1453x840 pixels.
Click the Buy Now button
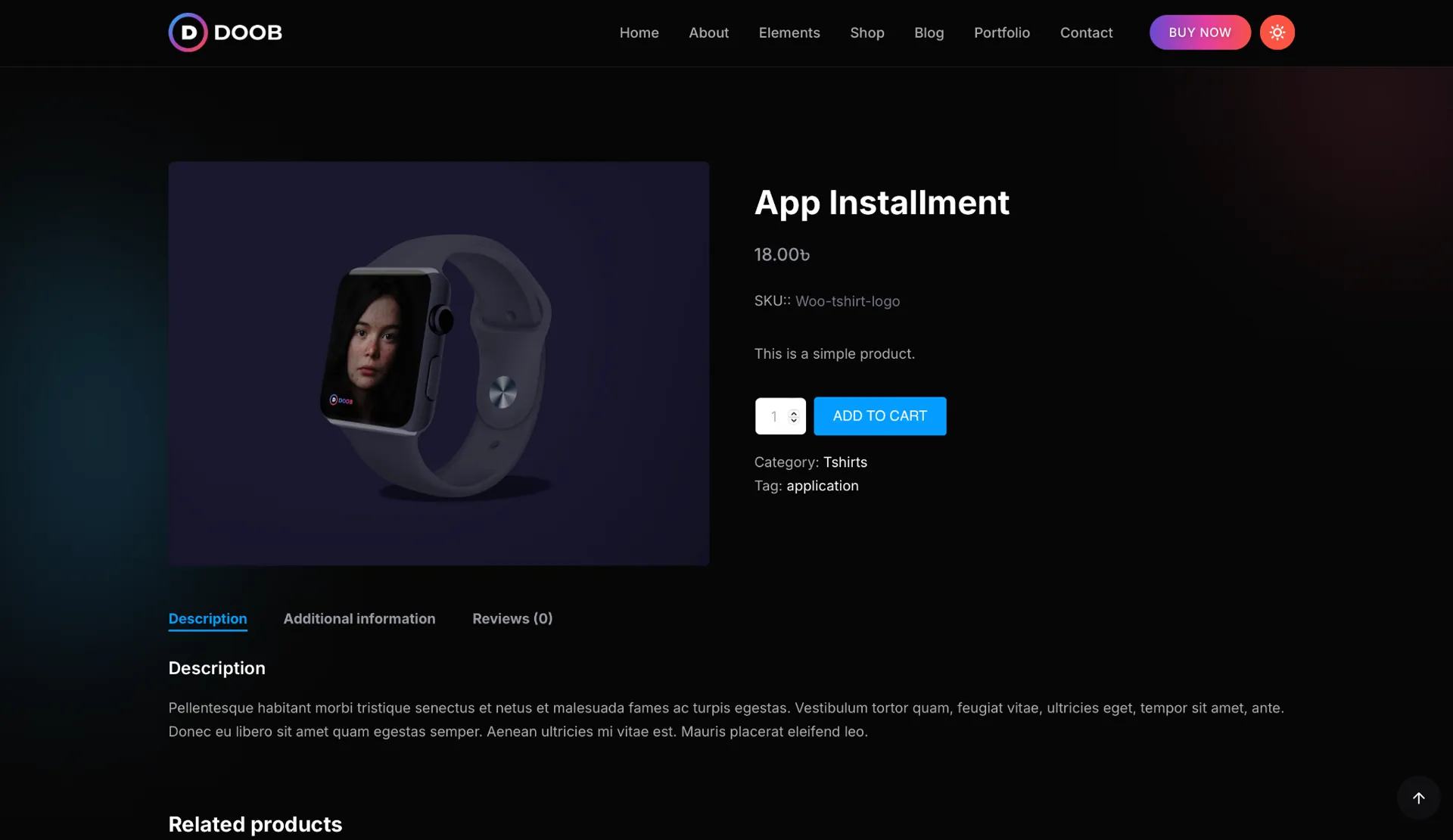(1199, 33)
